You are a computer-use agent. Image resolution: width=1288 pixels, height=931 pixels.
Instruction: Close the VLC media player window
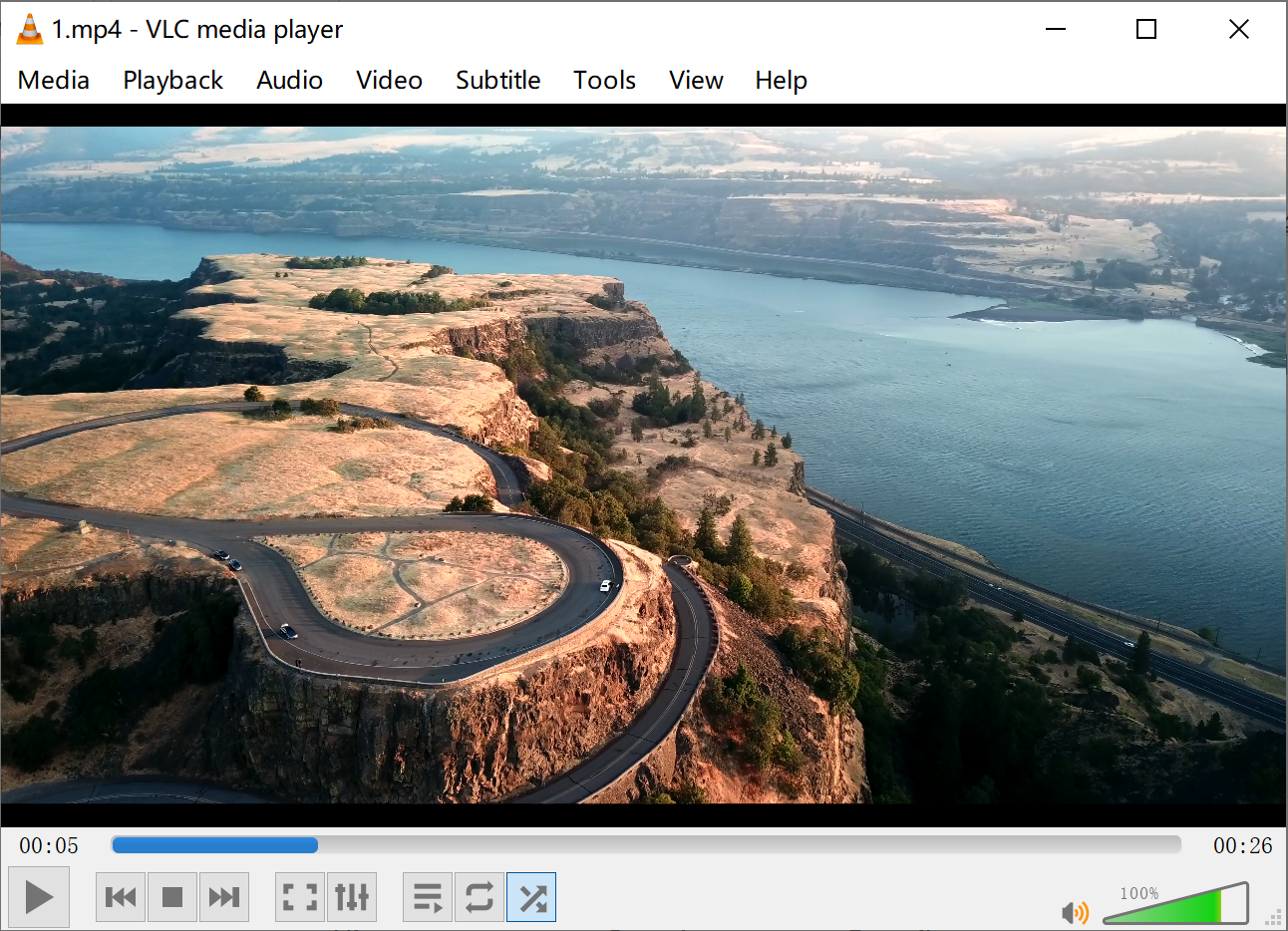[x=1239, y=29]
